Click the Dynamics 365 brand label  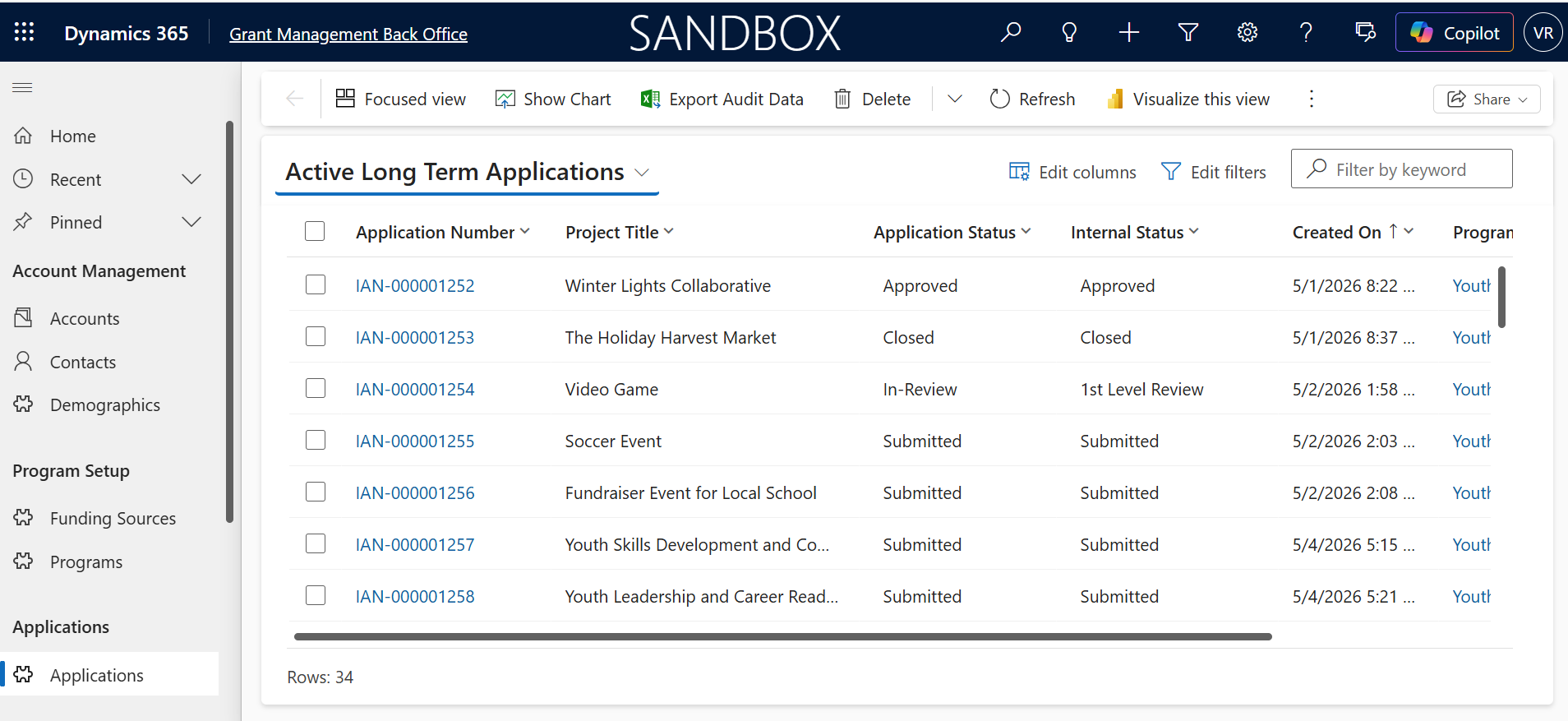(x=126, y=33)
